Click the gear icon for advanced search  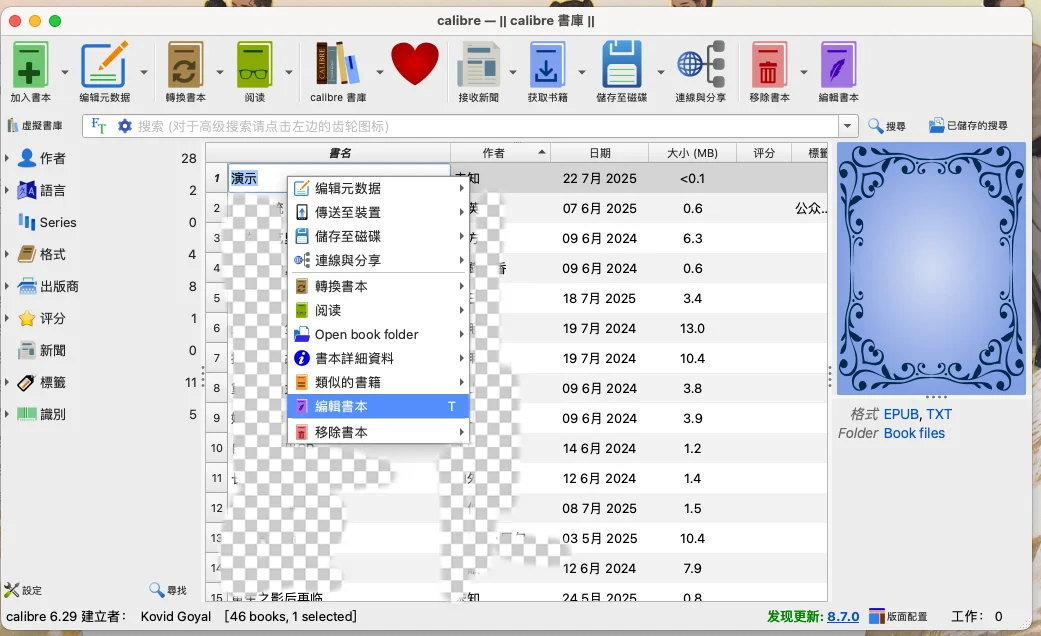point(124,125)
